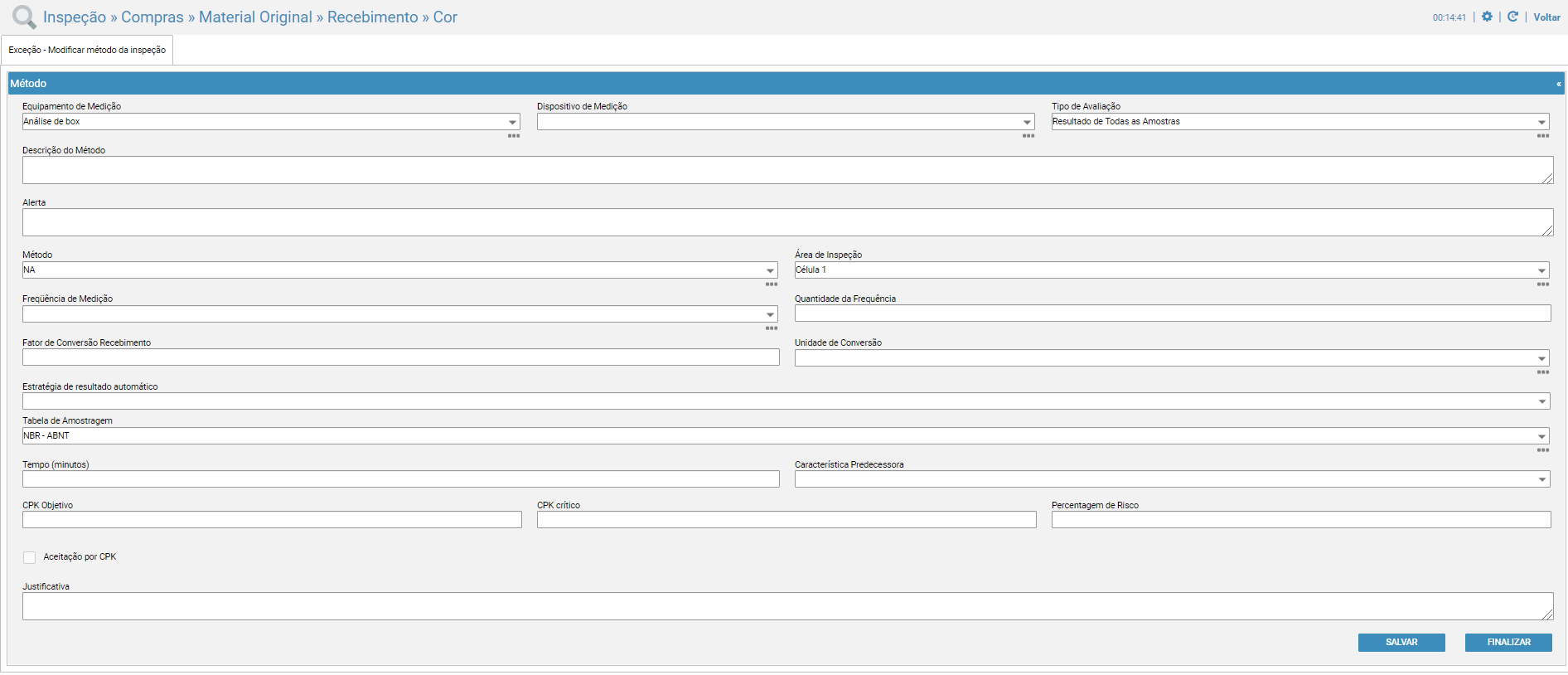1568x675 pixels.
Task: Click the ellipsis under Unidade de Conversão
Action: [1543, 372]
